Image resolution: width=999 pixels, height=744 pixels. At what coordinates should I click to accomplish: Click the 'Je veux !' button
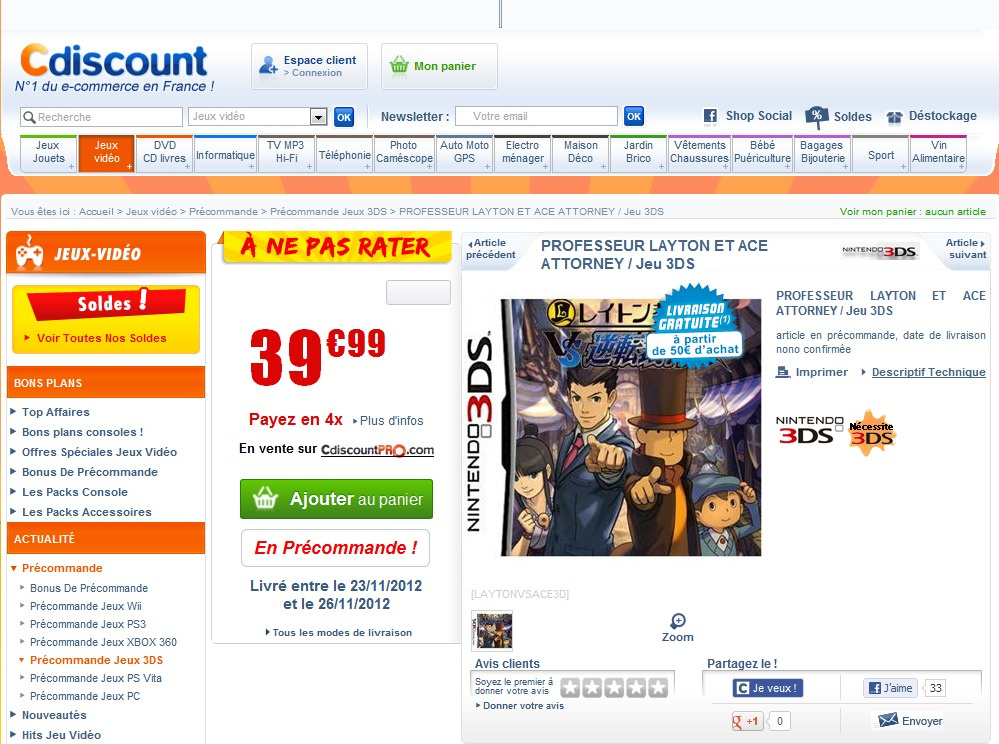pos(767,688)
